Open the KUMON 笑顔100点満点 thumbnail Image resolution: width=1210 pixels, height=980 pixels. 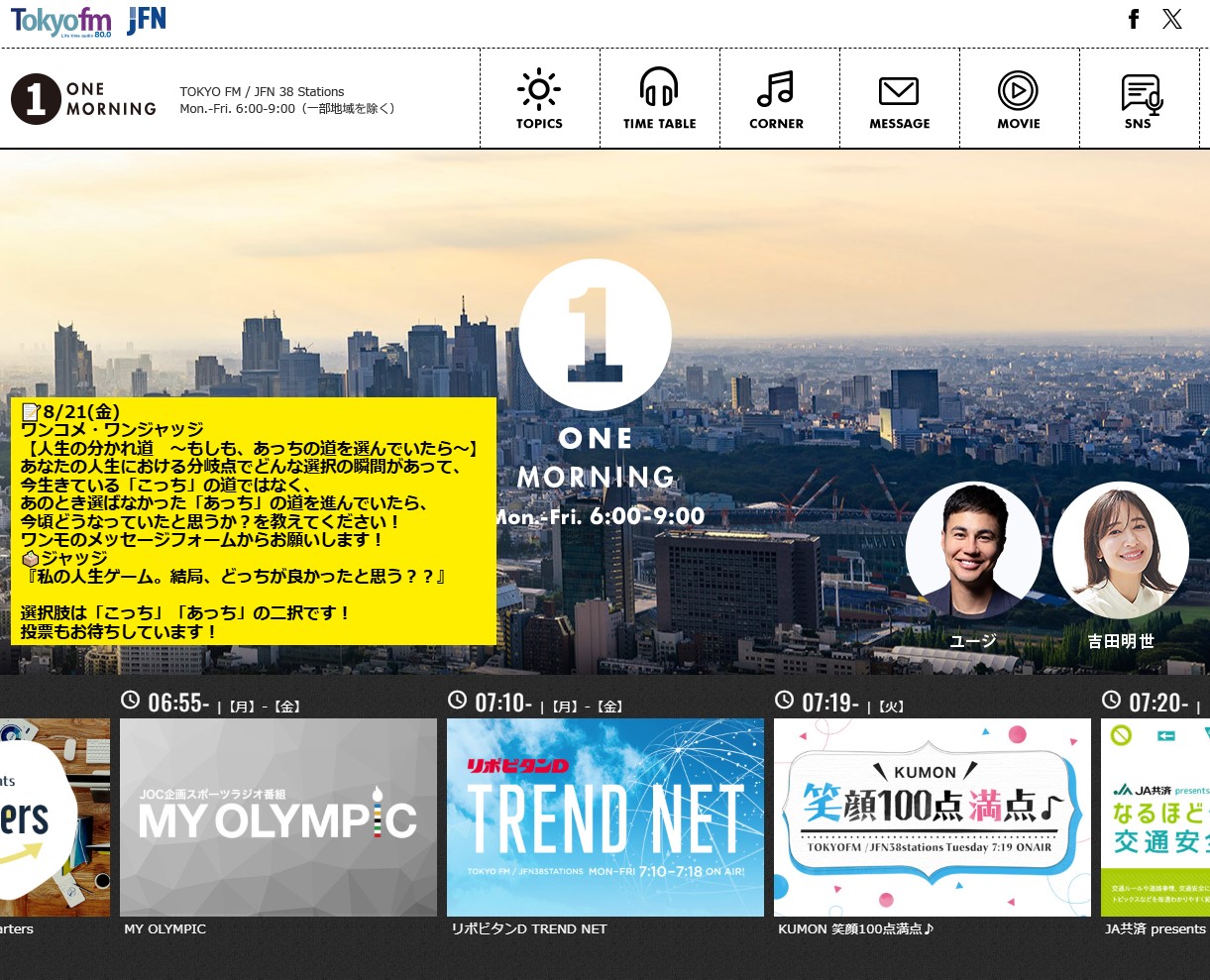click(x=933, y=817)
